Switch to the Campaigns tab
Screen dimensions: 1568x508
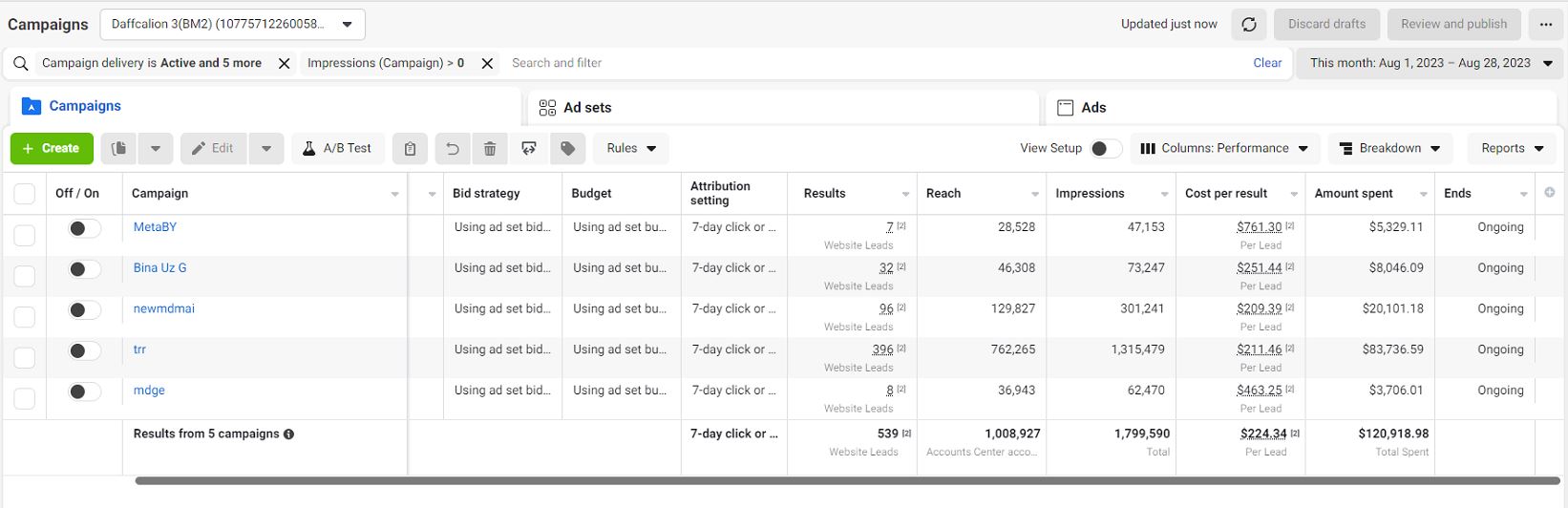[x=265, y=107]
